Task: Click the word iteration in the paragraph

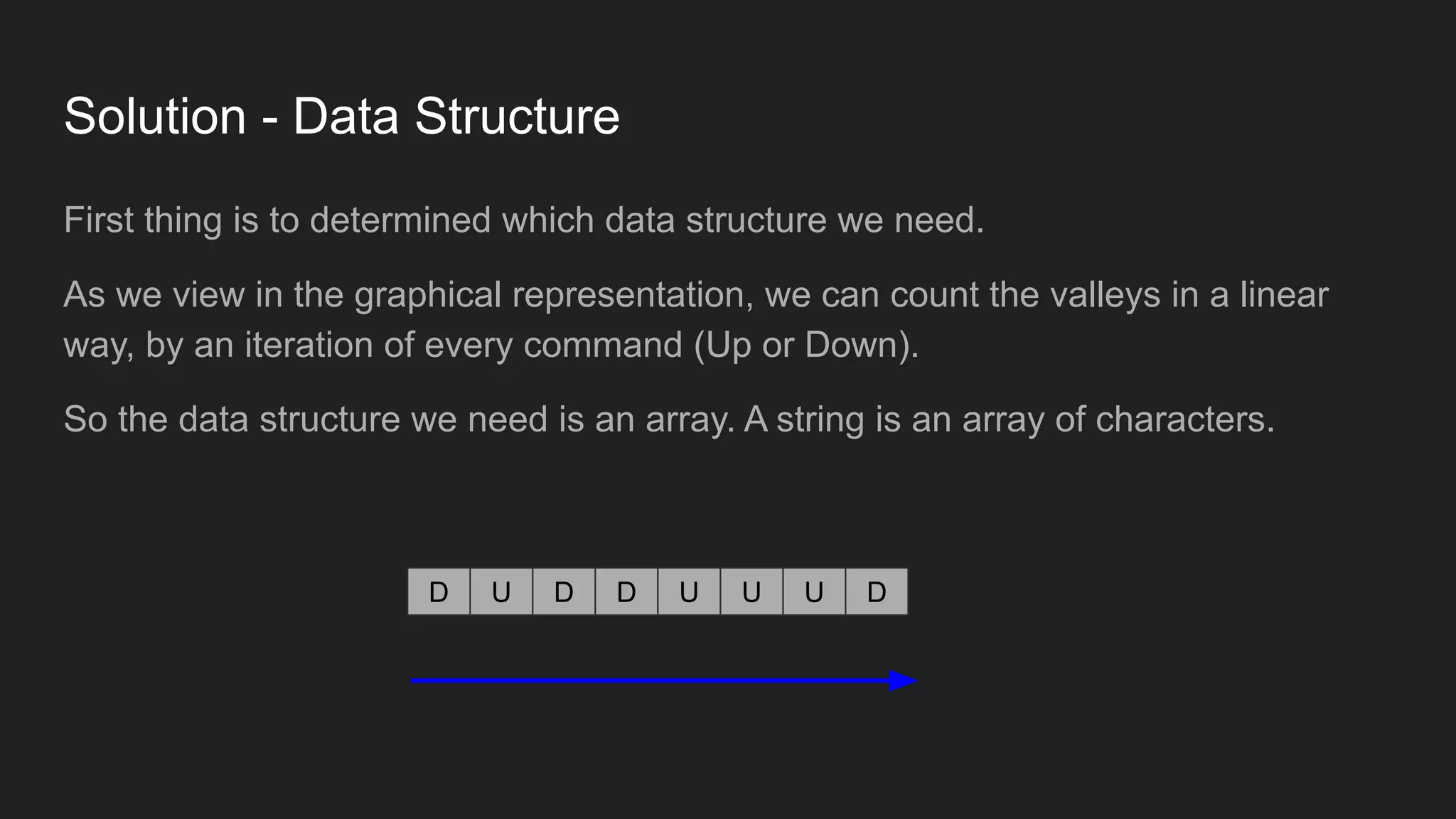Action: (309, 346)
